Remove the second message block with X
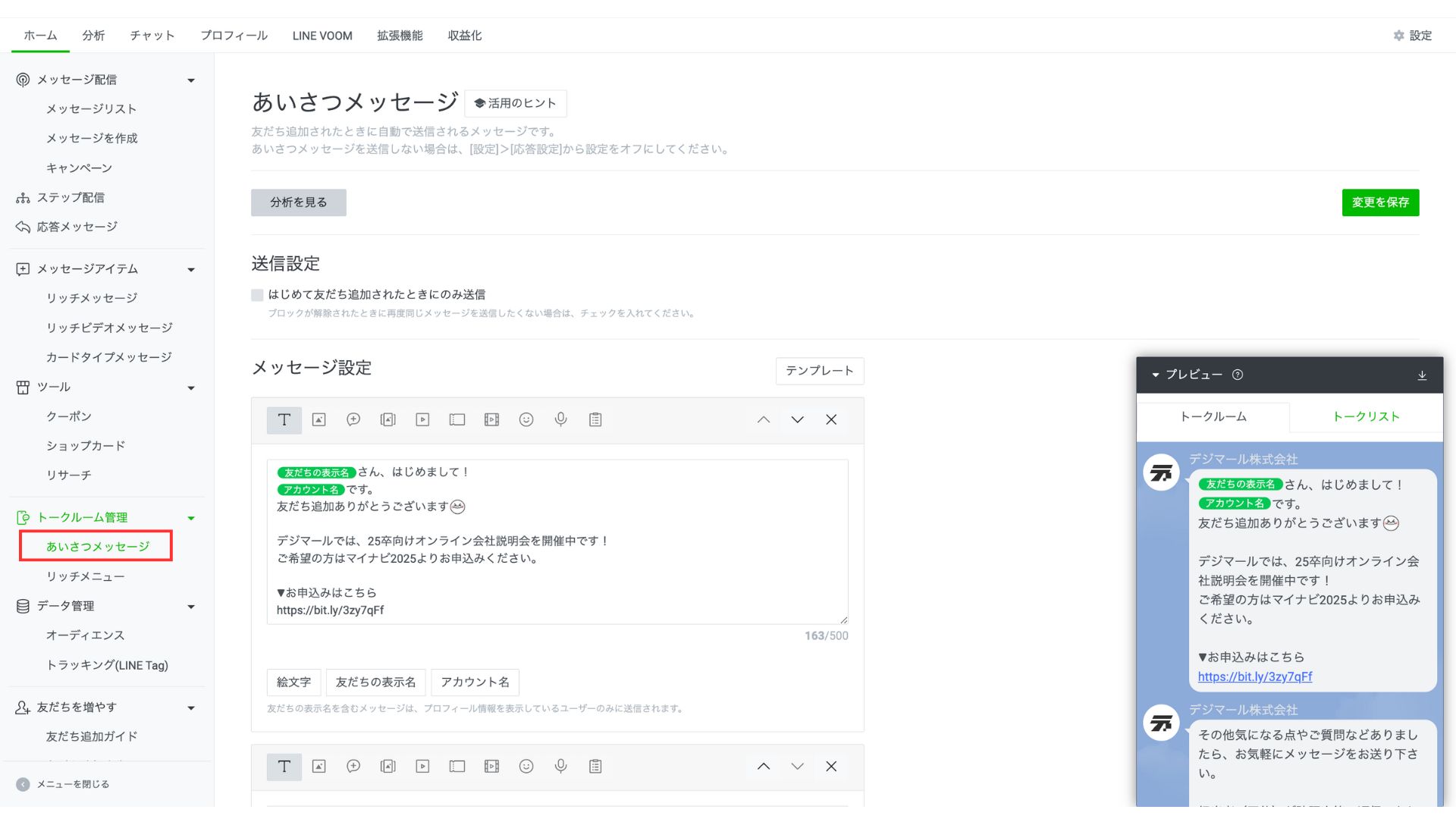Image resolution: width=1456 pixels, height=819 pixels. [831, 767]
